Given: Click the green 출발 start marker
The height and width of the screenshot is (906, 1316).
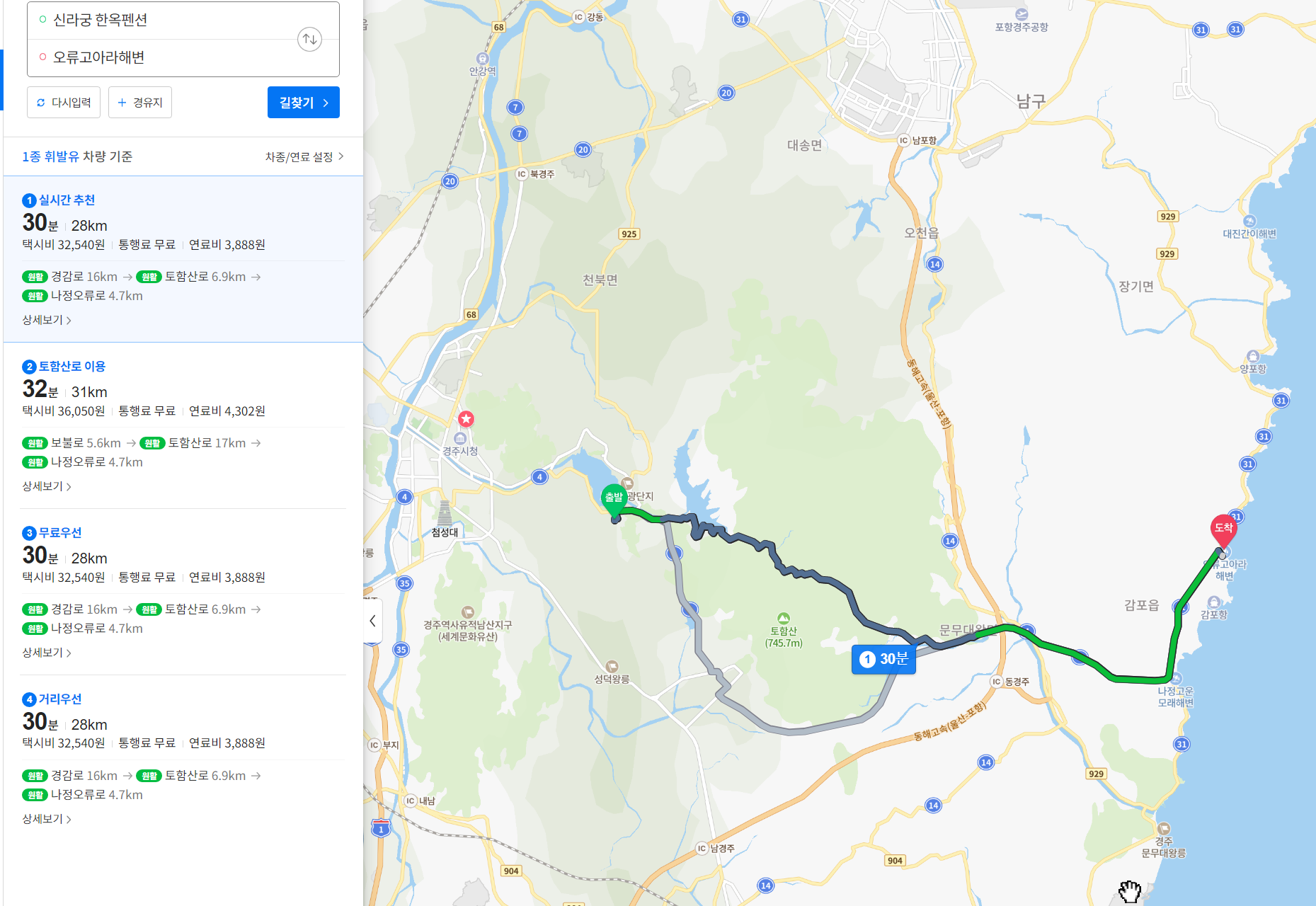Looking at the screenshot, I should coord(614,499).
